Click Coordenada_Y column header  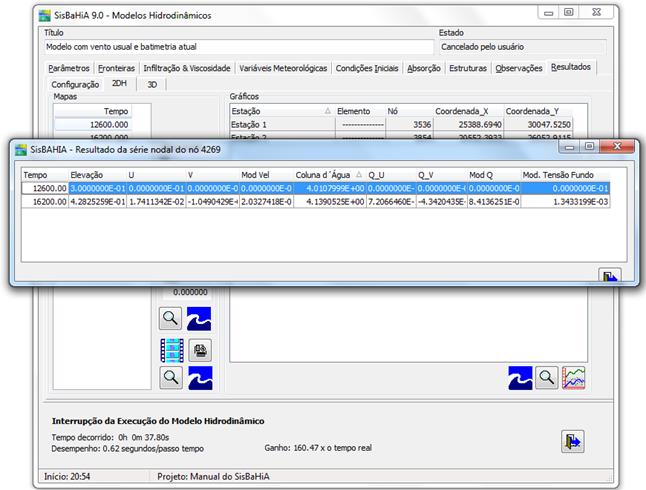coord(538,111)
